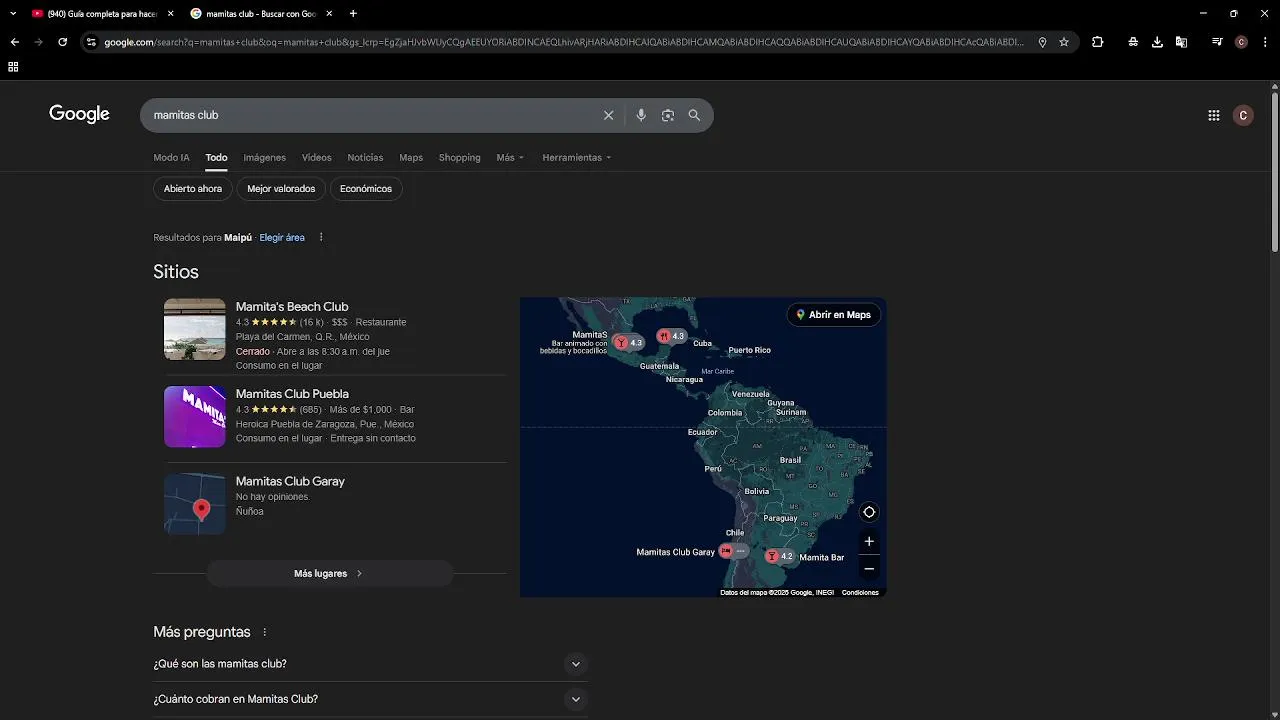Screen dimensions: 1280x720
Task: Expand ¿Qué son las mamitas club? question
Action: (x=370, y=664)
